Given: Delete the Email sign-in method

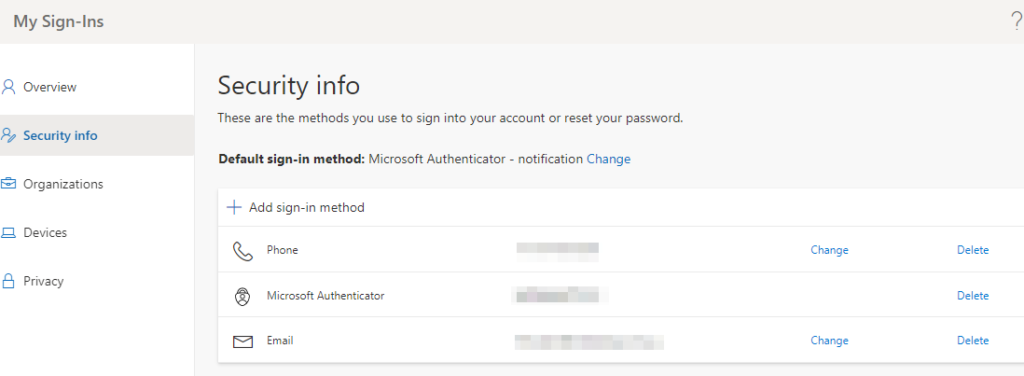Looking at the screenshot, I should [973, 341].
